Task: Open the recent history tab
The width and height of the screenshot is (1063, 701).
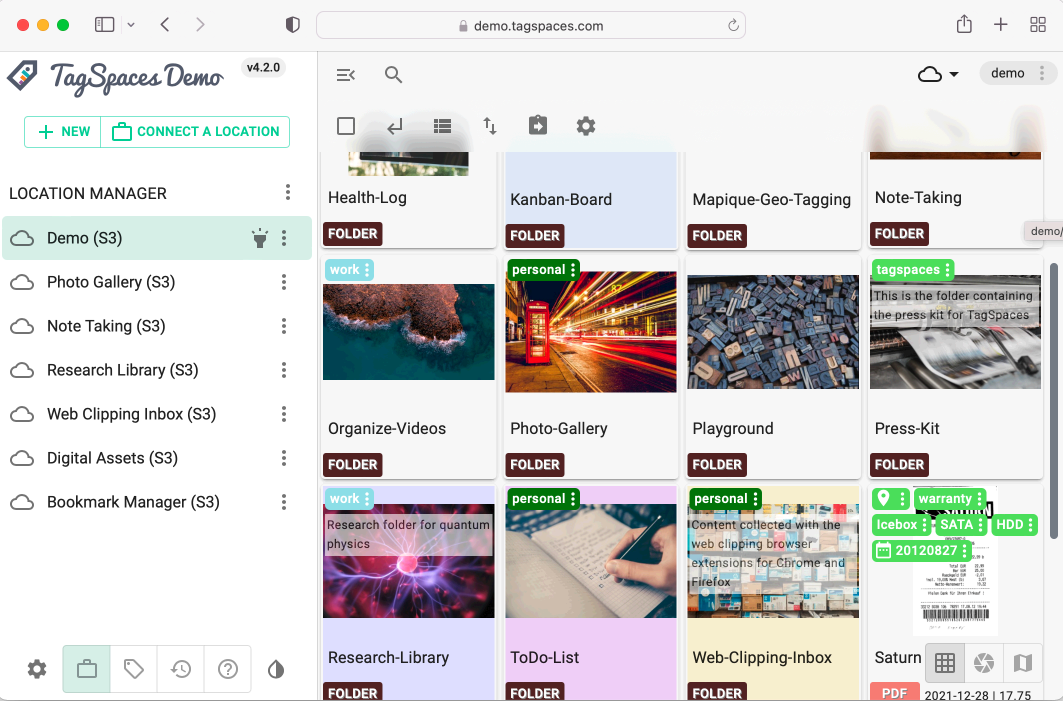Action: pos(180,670)
